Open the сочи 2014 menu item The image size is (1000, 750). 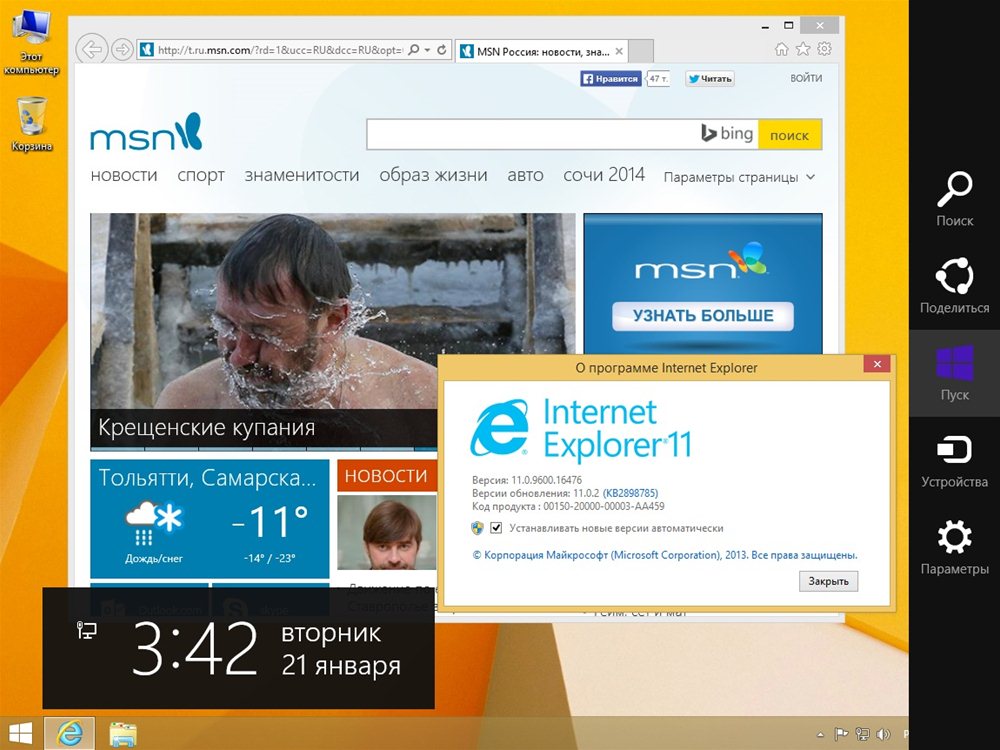[x=604, y=175]
